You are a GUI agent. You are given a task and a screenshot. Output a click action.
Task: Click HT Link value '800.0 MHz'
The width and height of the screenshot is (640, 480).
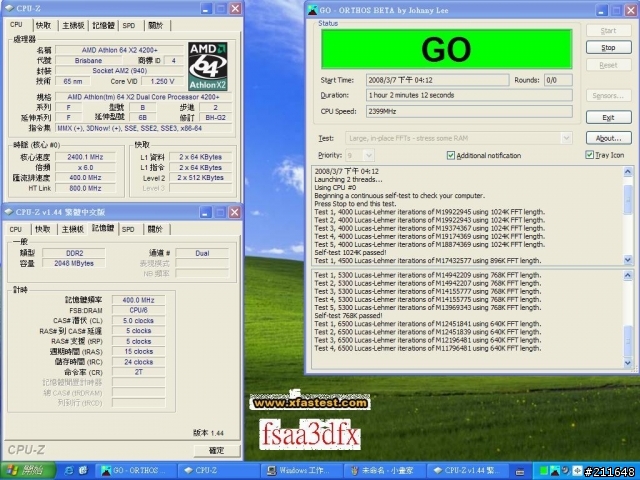[85, 188]
